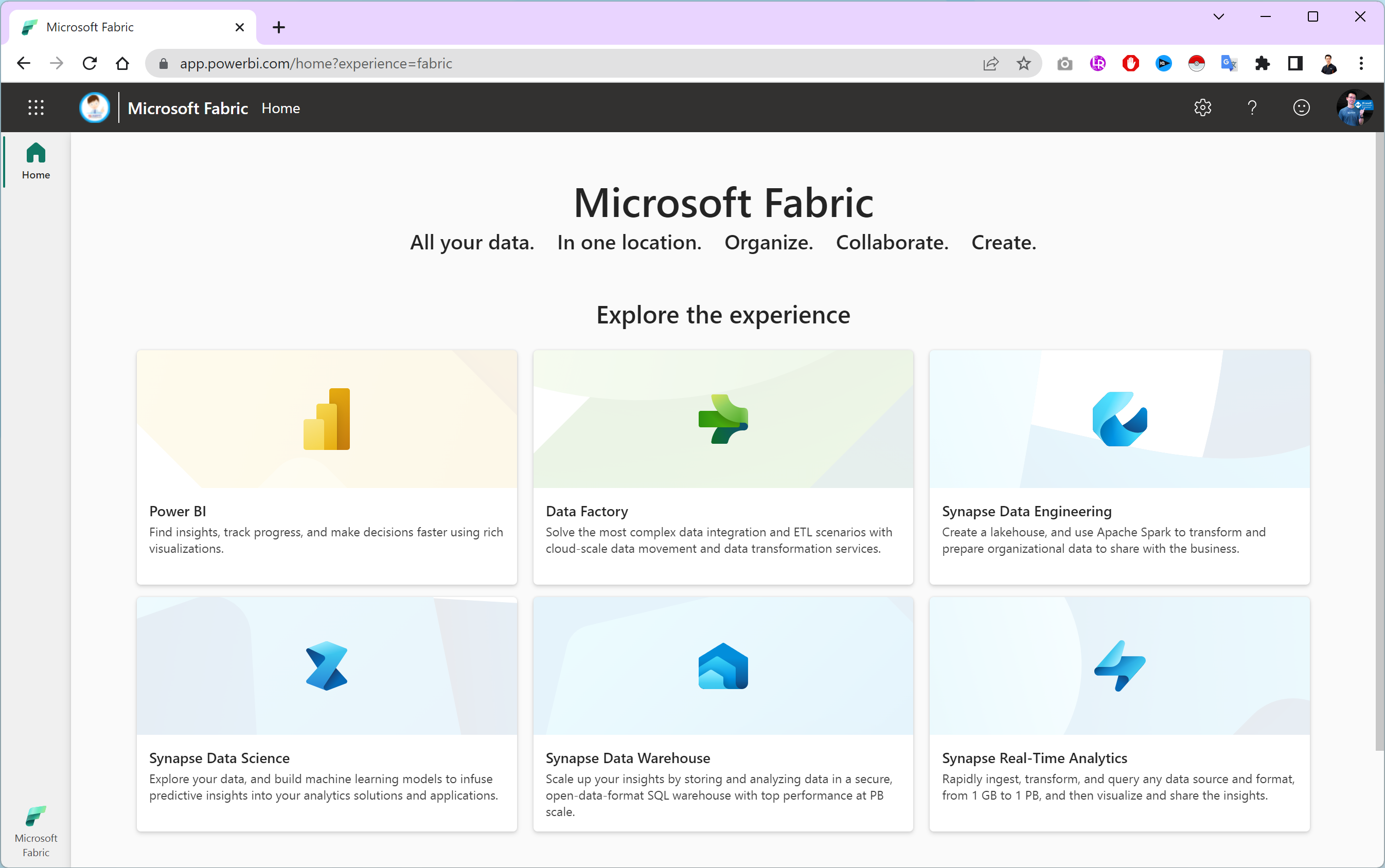The image size is (1385, 868).
Task: Open the app launcher waffle menu
Action: [x=35, y=107]
